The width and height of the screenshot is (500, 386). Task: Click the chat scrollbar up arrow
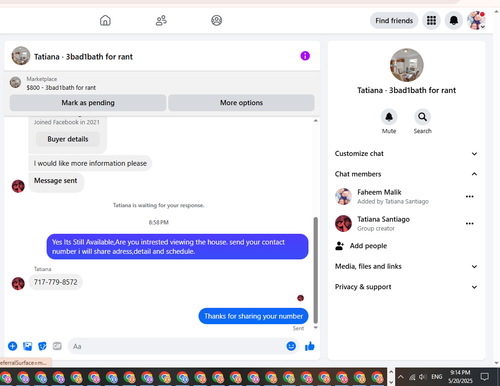[315, 121]
